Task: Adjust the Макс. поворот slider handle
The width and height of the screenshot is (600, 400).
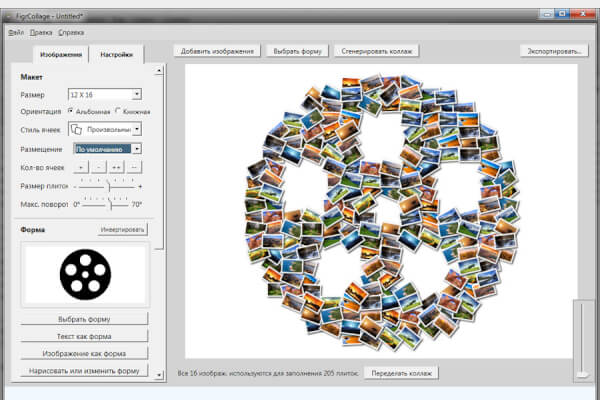Action: tap(111, 205)
